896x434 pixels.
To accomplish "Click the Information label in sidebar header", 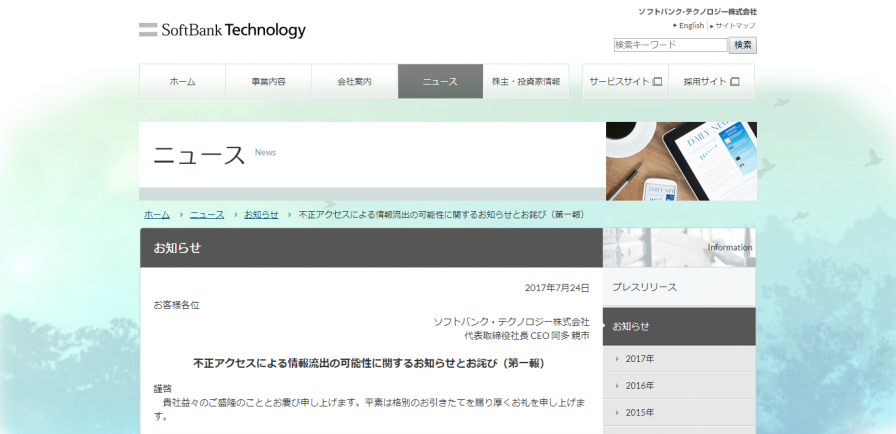I will click(730, 247).
